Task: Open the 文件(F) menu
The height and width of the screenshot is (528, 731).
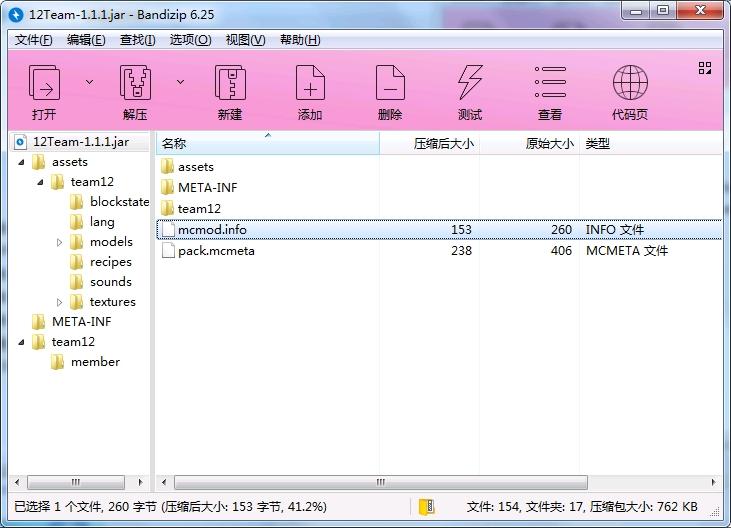Action: [33, 40]
